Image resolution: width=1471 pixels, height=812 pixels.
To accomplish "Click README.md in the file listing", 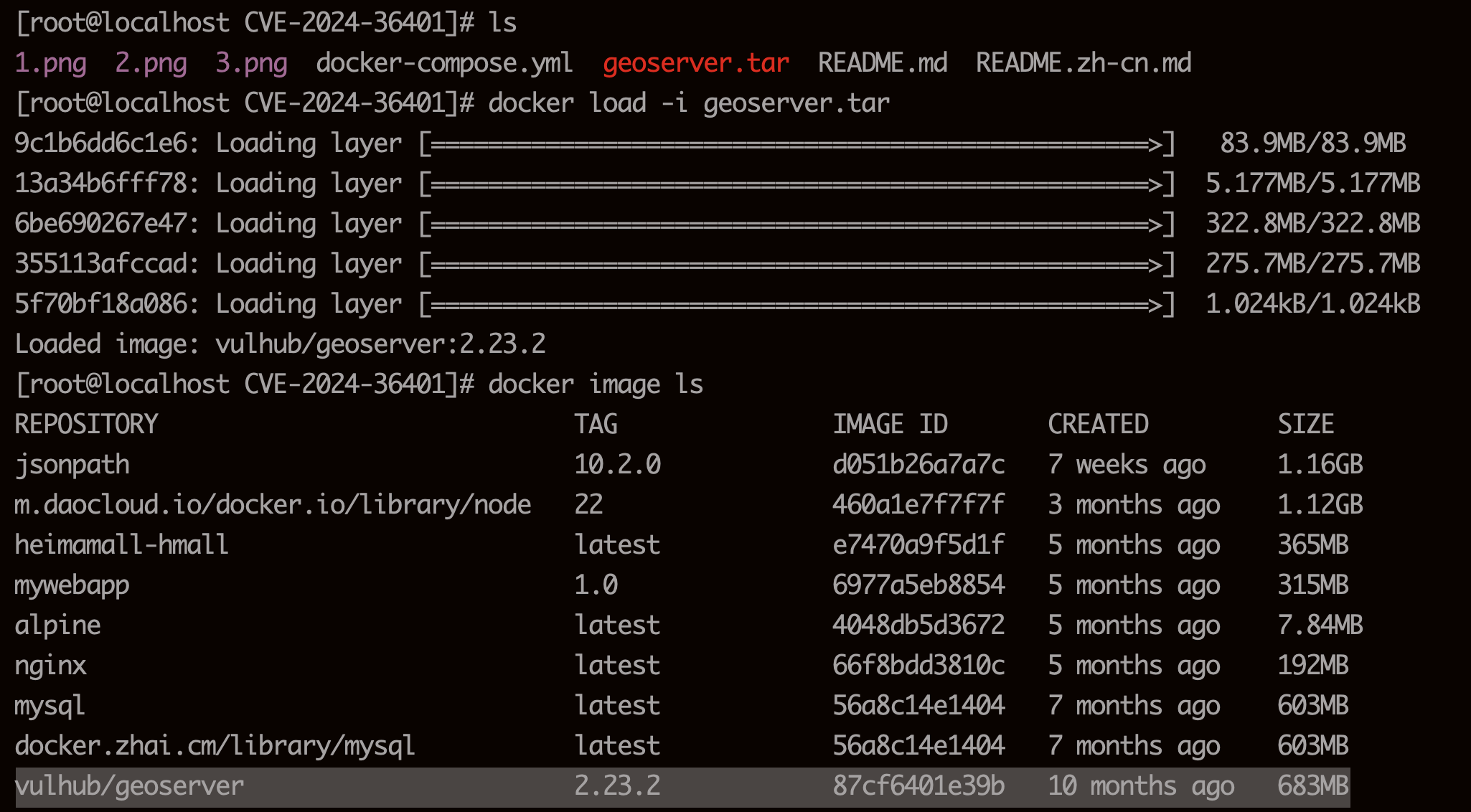I will pyautogui.click(x=883, y=63).
